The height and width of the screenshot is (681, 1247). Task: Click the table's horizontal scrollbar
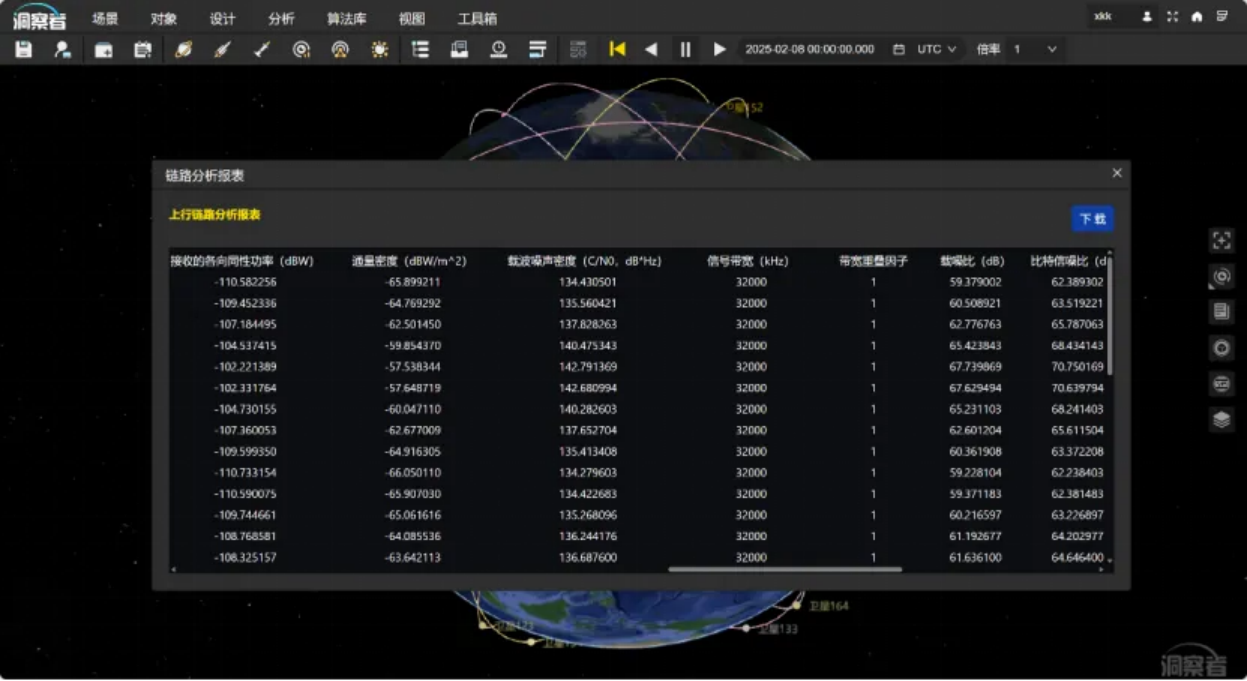coord(785,569)
